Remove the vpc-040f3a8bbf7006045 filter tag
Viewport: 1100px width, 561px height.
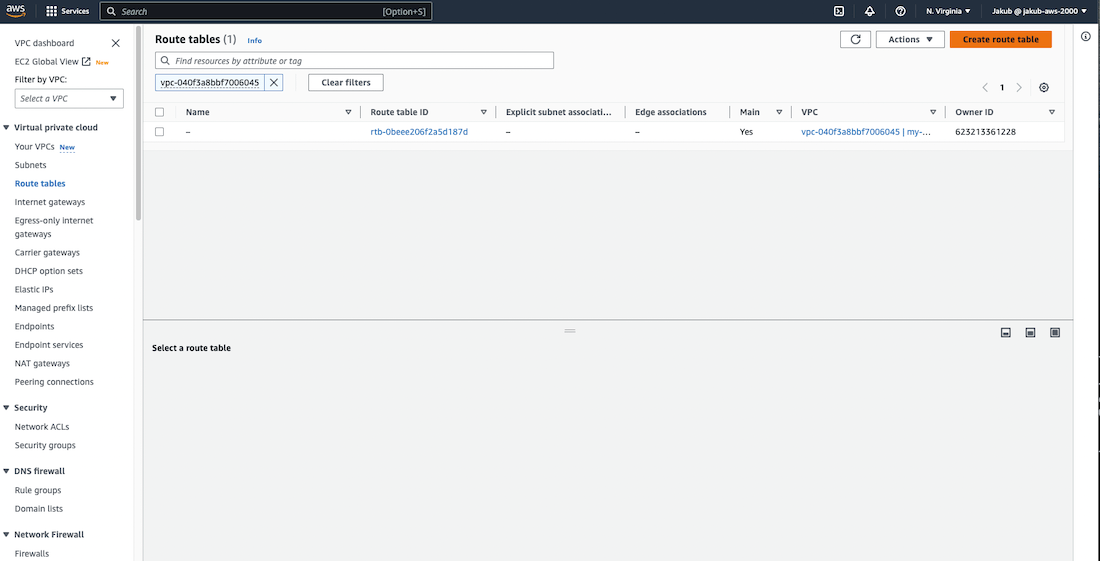tap(274, 83)
